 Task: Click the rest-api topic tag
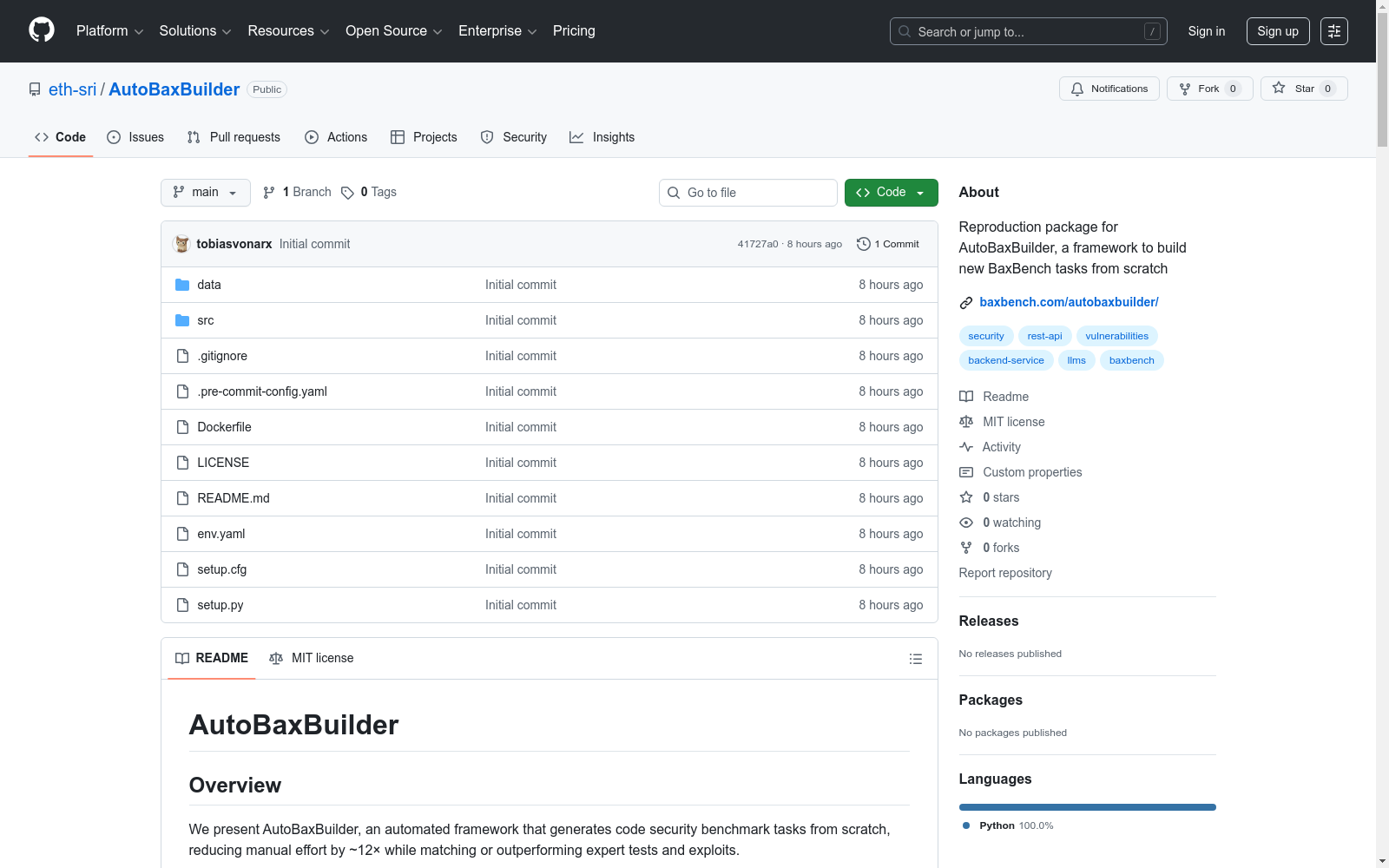click(x=1044, y=336)
